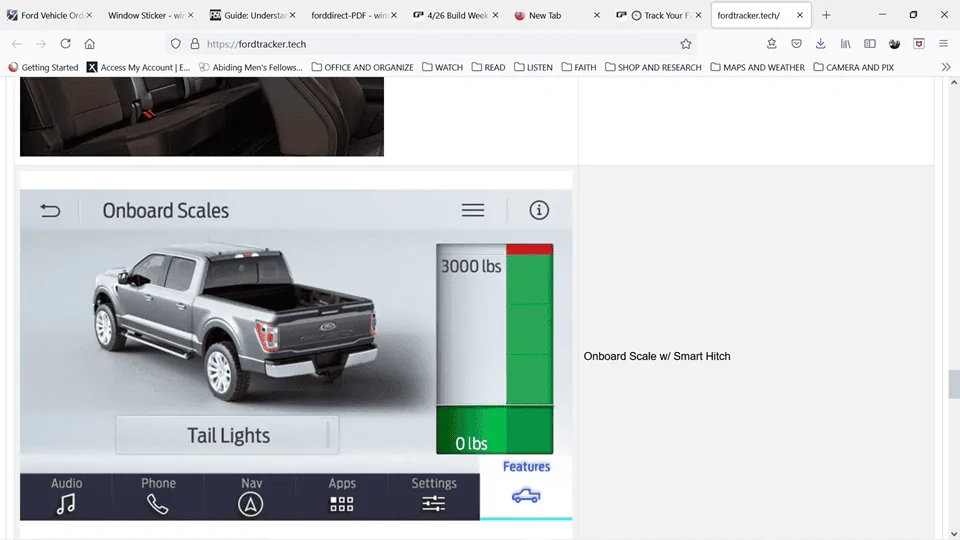Close the 4/26 Build Week tab
The height and width of the screenshot is (540, 960).
click(495, 15)
